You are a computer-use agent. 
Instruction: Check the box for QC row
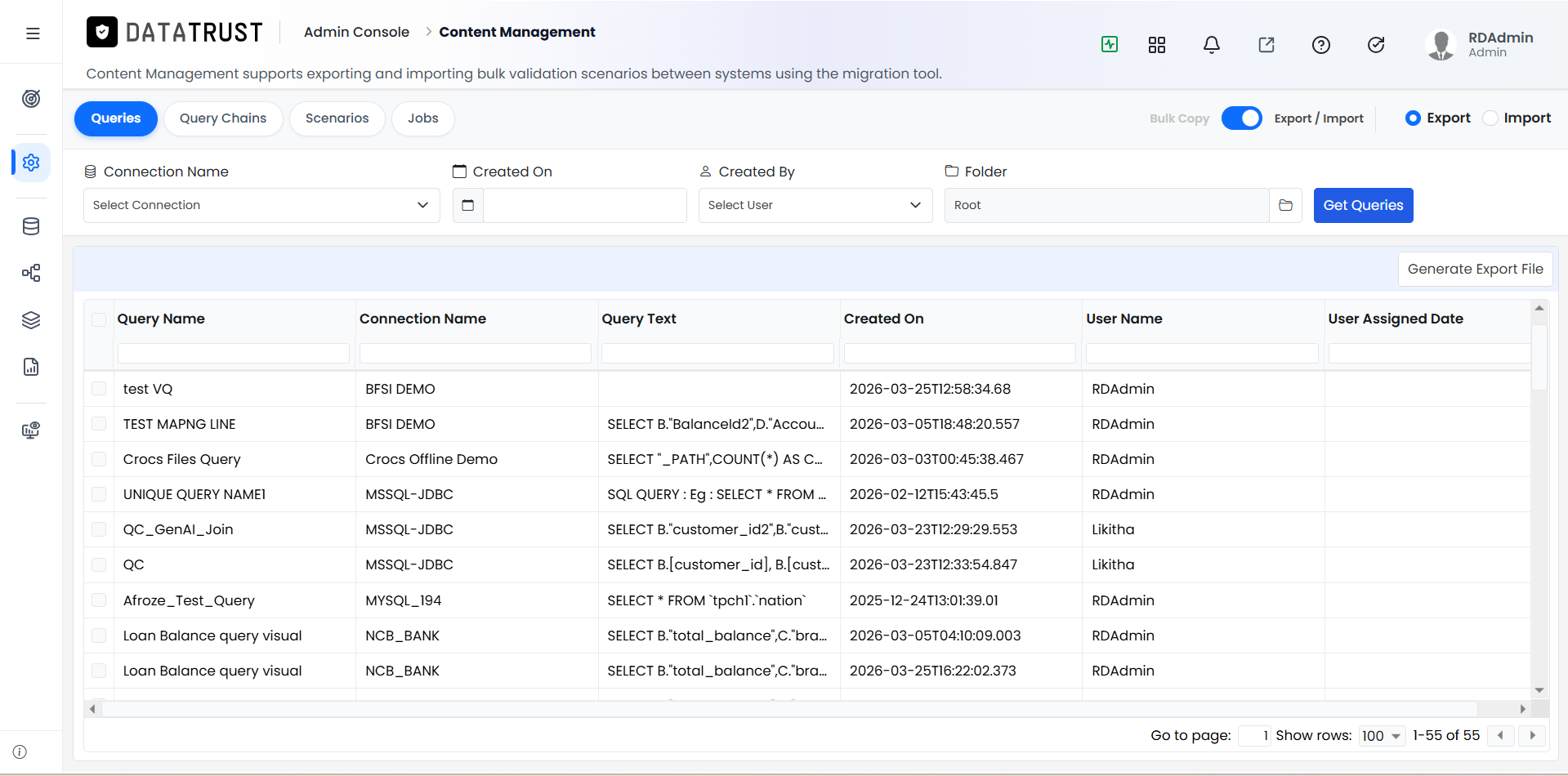[99, 564]
